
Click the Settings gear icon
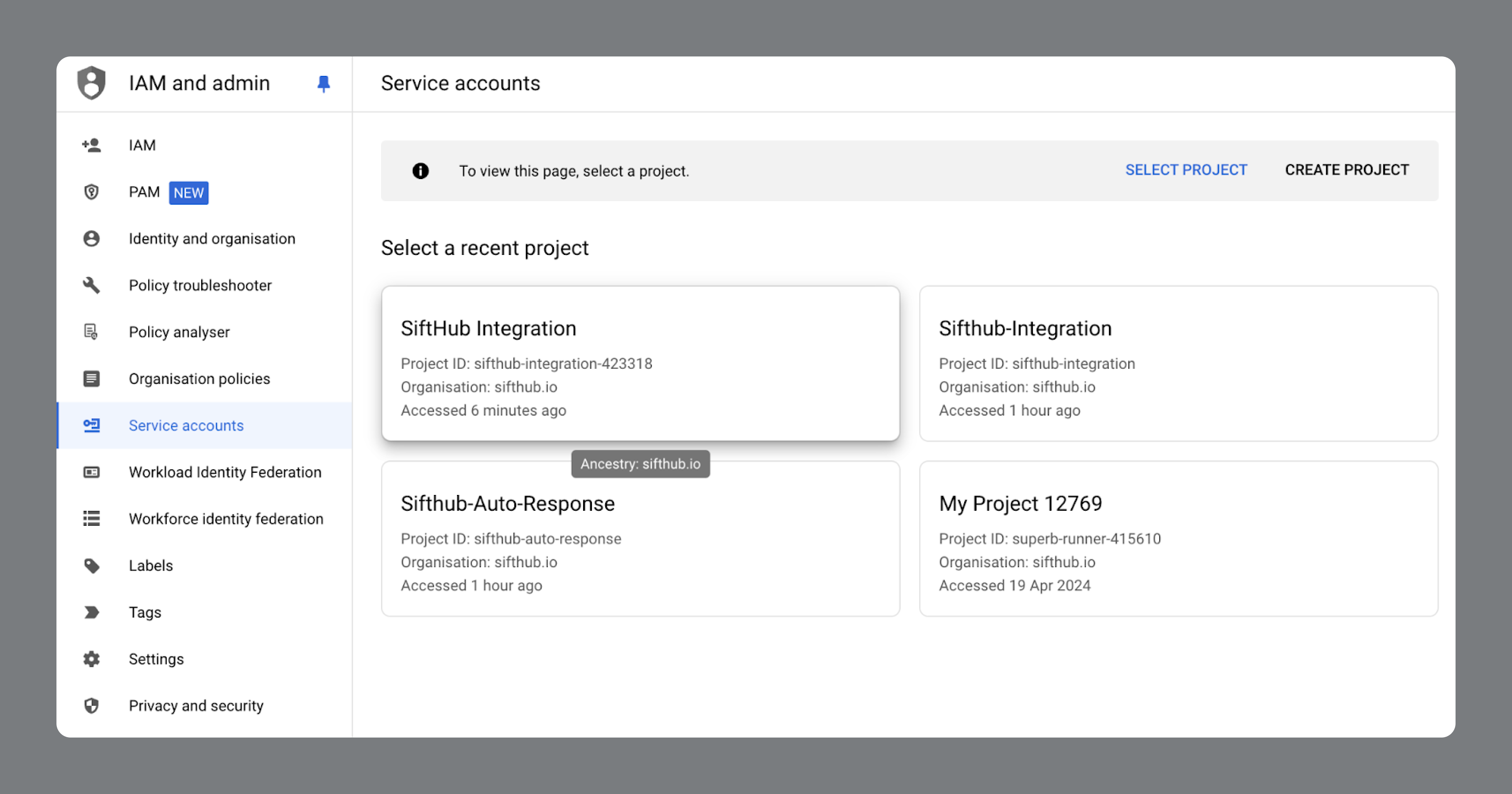click(x=92, y=659)
